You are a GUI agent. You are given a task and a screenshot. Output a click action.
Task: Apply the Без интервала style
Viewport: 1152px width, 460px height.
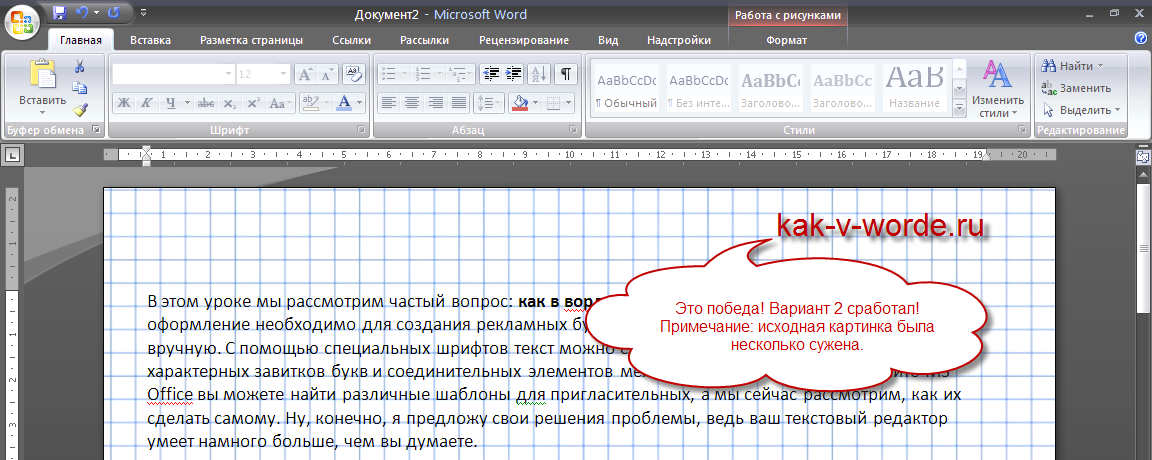click(699, 88)
